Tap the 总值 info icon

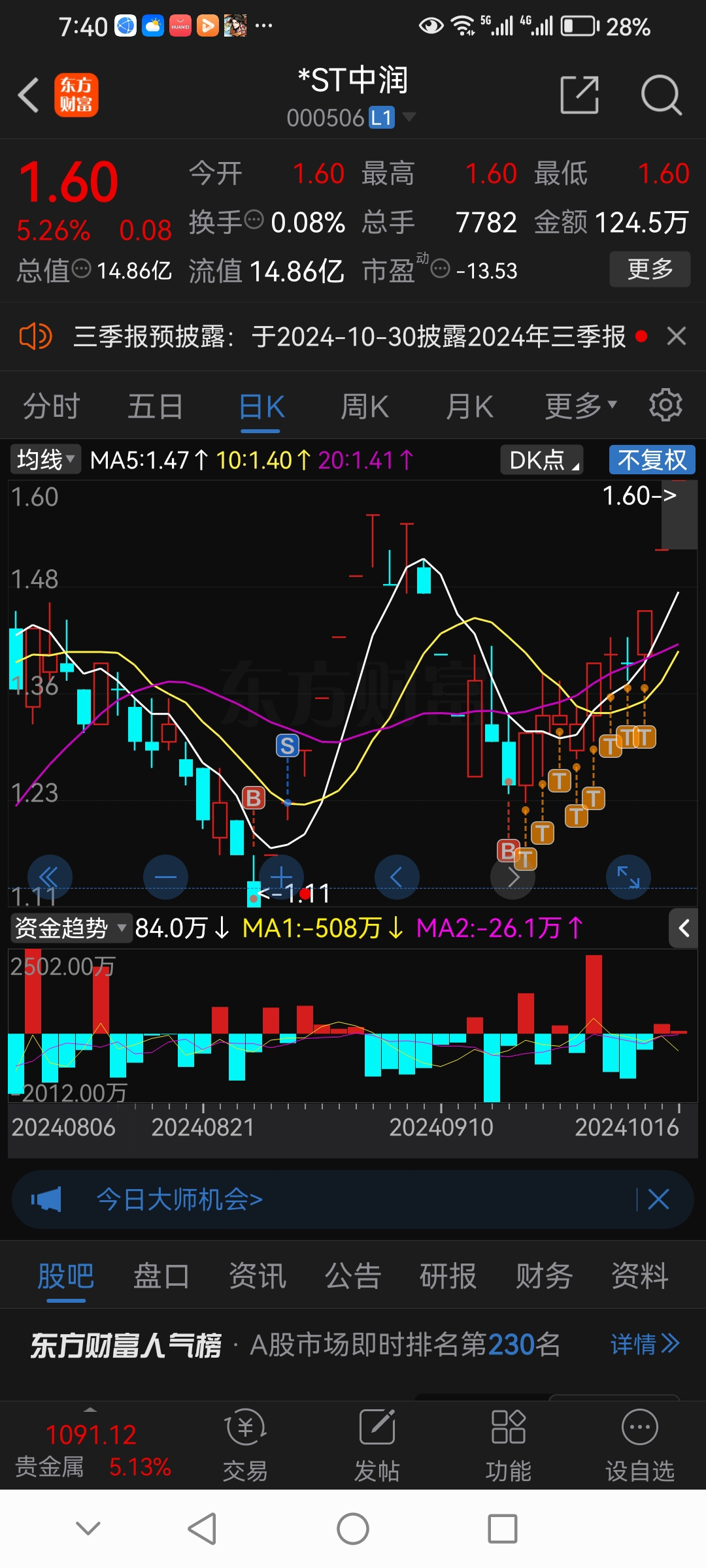[81, 268]
